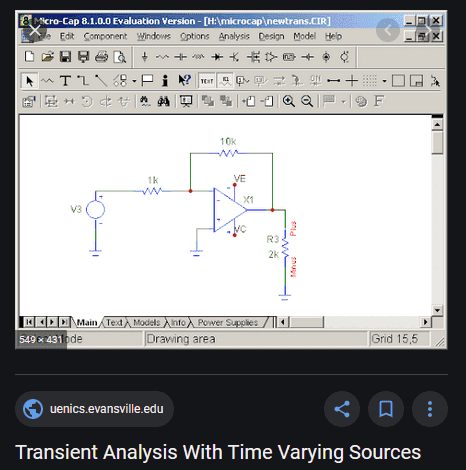Click the binoculars find icon
This screenshot has height=470, width=466.
pos(163,101)
